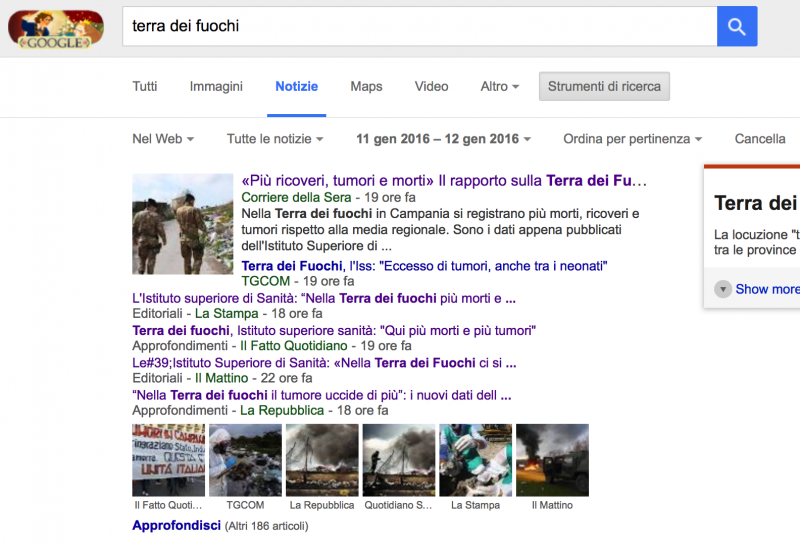Open the Altro dropdown menu
The image size is (800, 549).
pyautogui.click(x=499, y=86)
